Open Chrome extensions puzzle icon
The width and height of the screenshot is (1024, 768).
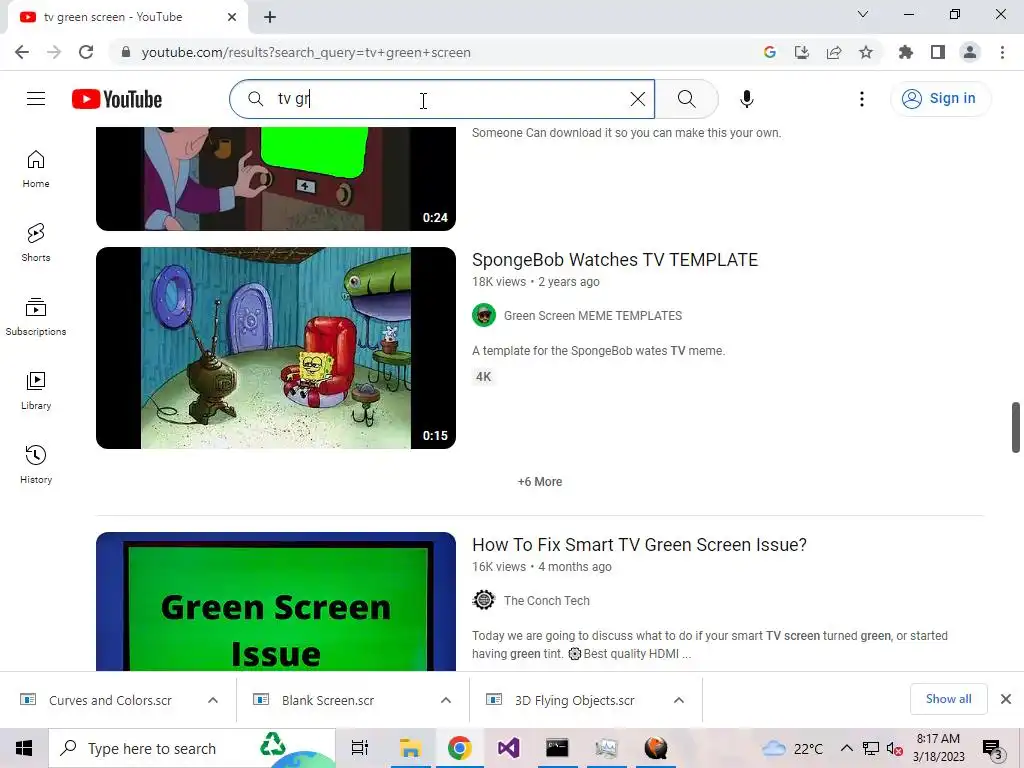(x=906, y=52)
